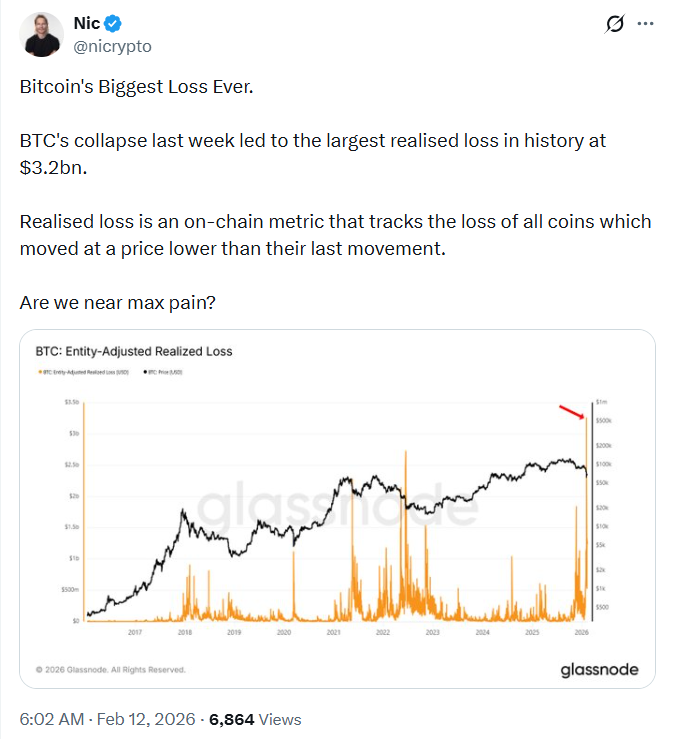The width and height of the screenshot is (673, 739).
Task: Click the 2021 label on the chart axis
Action: pyautogui.click(x=332, y=632)
